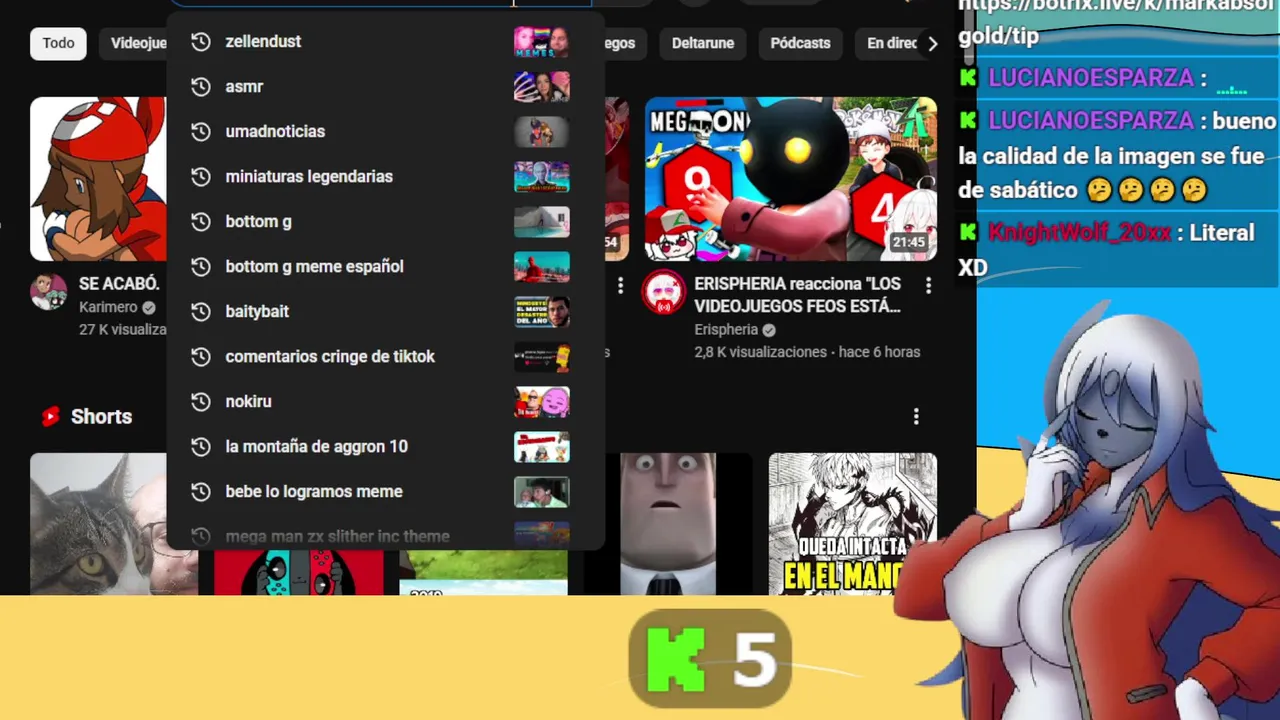
Task: Open thumbnail preview next to asmr
Action: click(542, 86)
